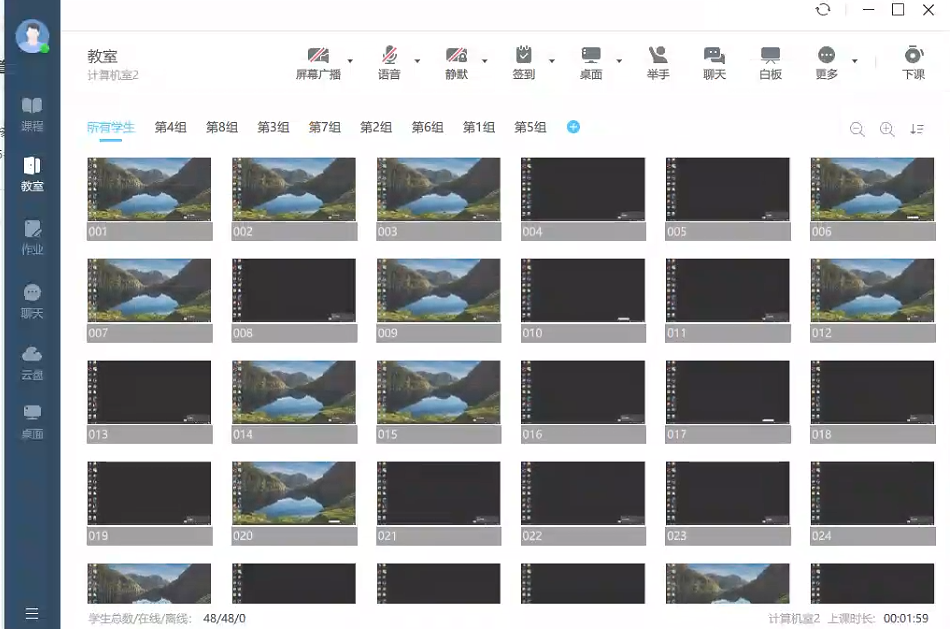Click 下课 to end class
Viewport: 950px width, 629px height.
click(913, 57)
